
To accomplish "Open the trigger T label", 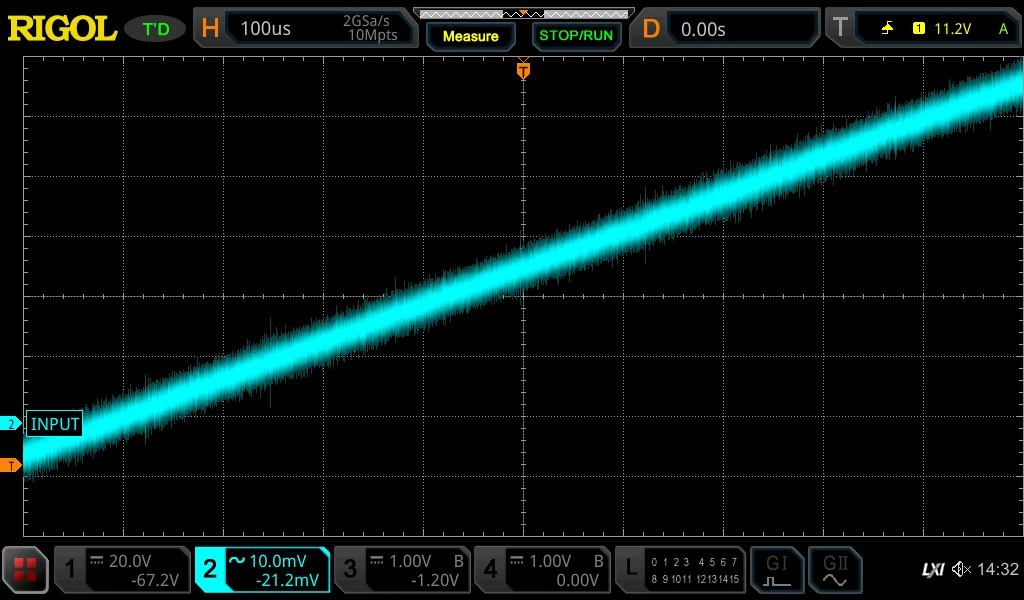I will pos(840,28).
